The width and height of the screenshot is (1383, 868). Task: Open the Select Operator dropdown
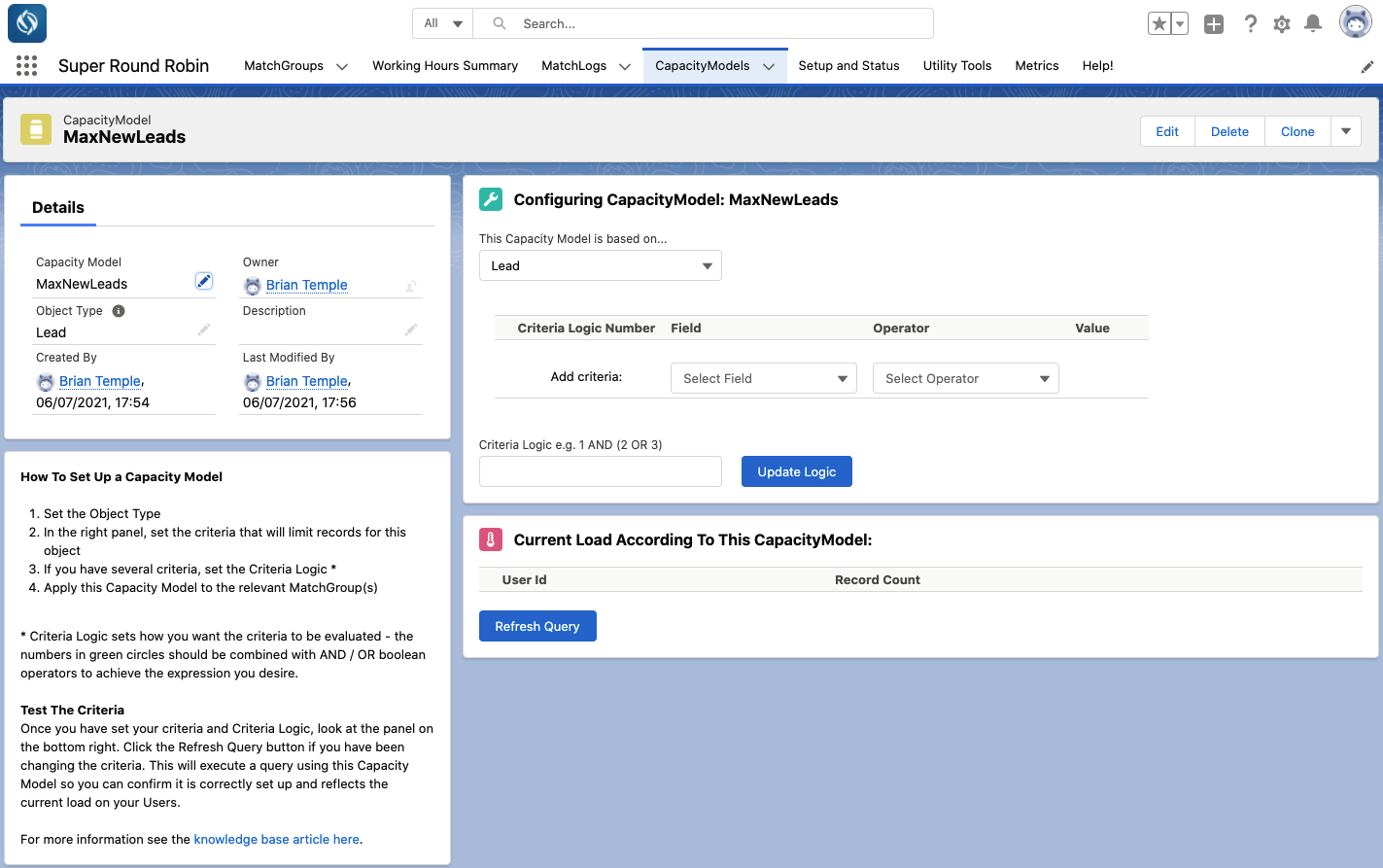pyautogui.click(x=966, y=378)
